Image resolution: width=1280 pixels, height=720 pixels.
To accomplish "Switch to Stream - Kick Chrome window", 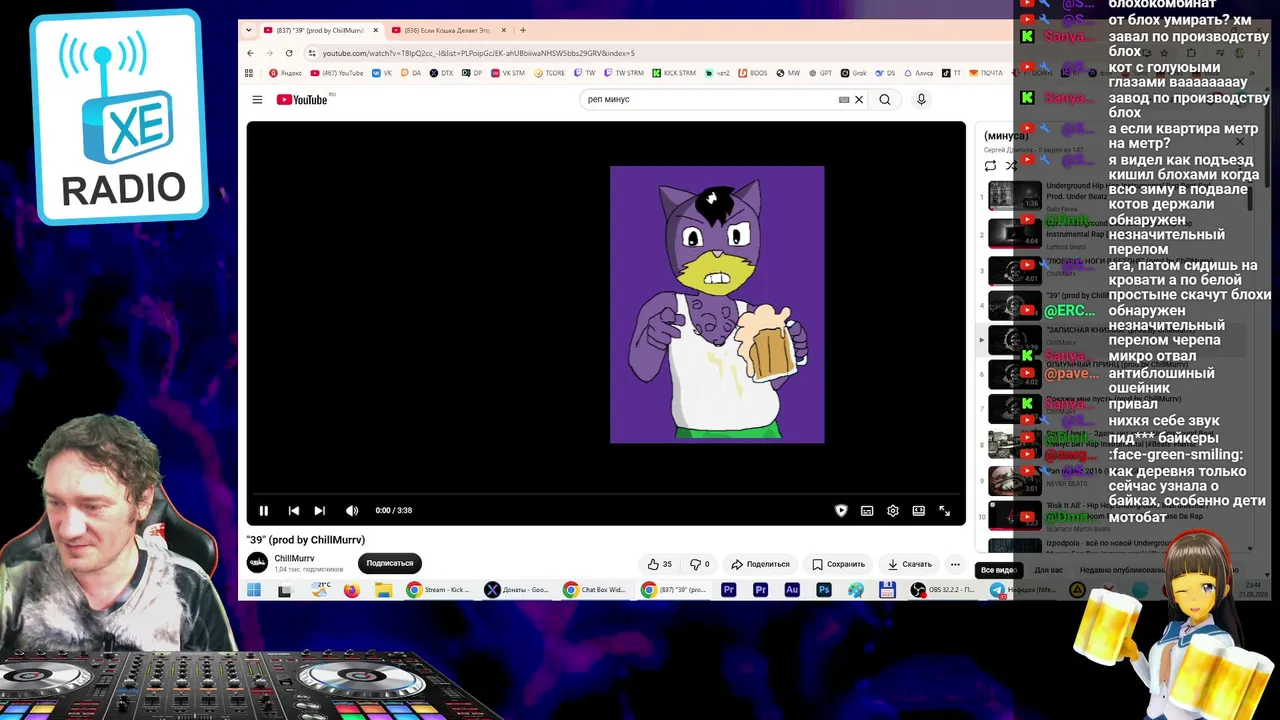I will pyautogui.click(x=439, y=590).
